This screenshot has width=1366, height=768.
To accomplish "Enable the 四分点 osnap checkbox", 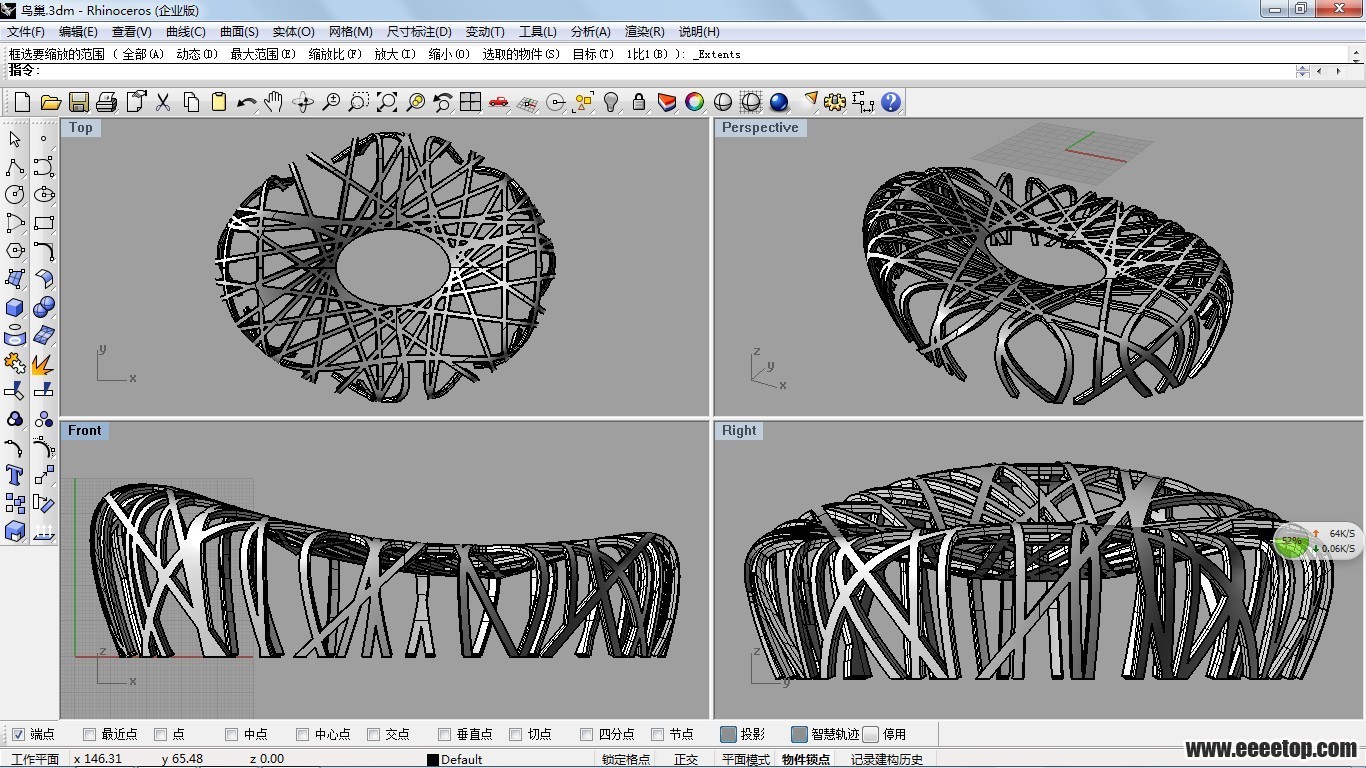I will pyautogui.click(x=586, y=734).
